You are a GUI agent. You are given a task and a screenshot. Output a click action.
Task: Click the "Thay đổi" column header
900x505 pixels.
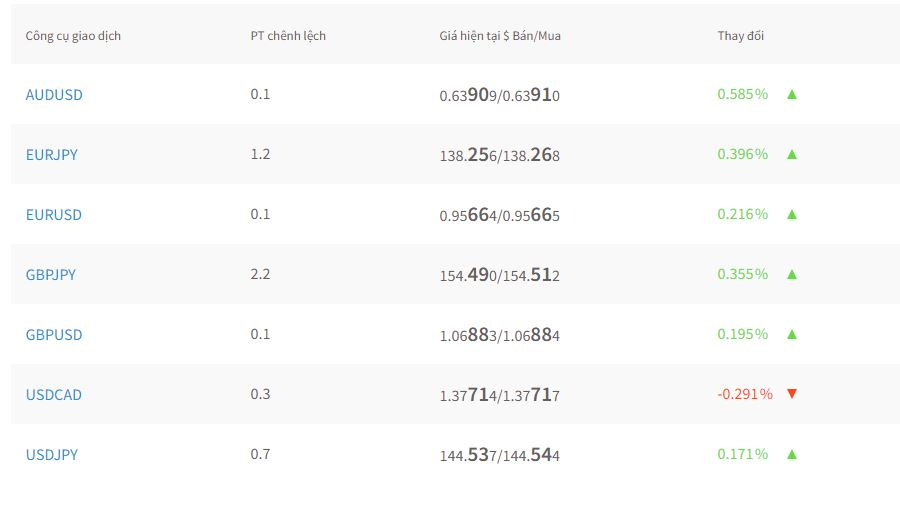click(741, 36)
